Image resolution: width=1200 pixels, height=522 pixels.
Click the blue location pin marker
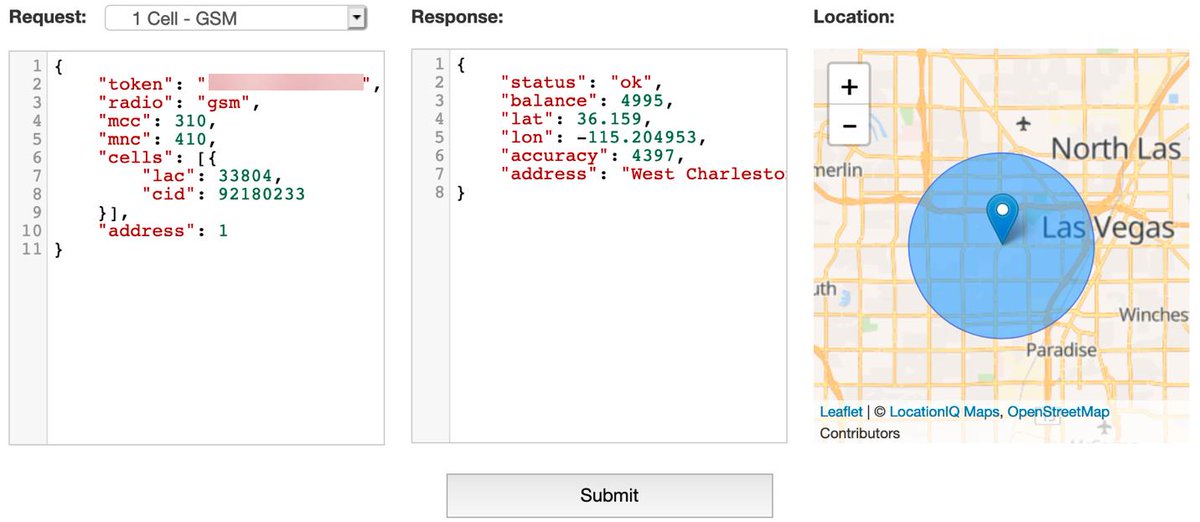pos(1001,219)
